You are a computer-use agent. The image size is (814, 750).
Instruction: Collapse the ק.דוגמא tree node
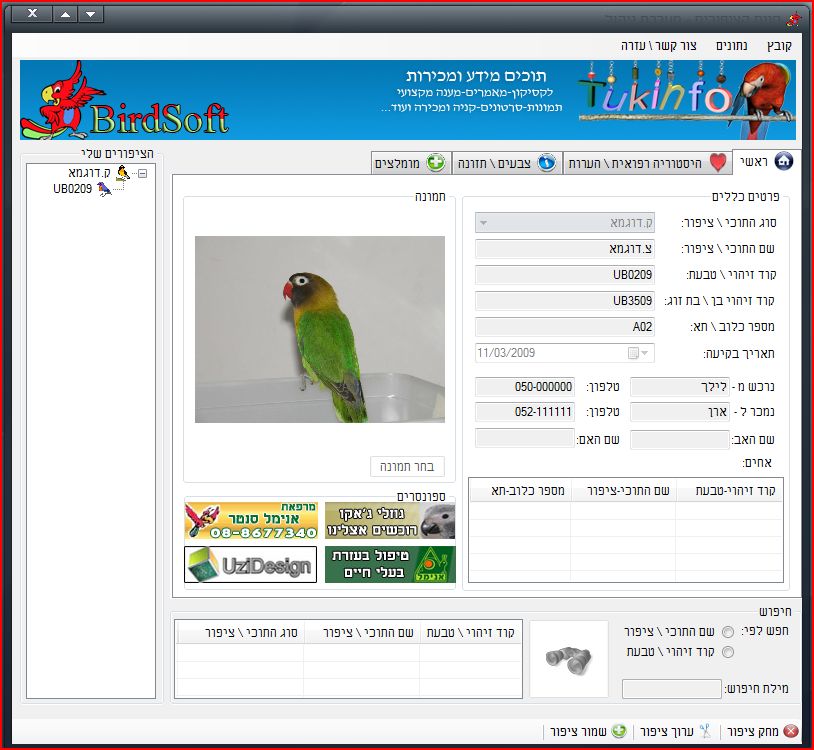(142, 173)
